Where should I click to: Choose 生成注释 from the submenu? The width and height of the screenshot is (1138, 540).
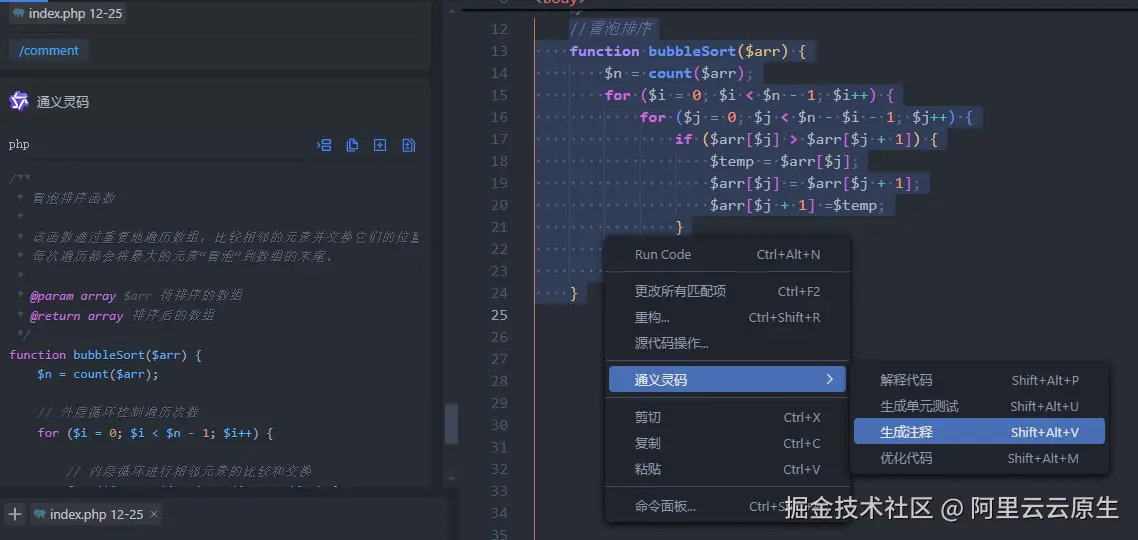[x=979, y=432]
